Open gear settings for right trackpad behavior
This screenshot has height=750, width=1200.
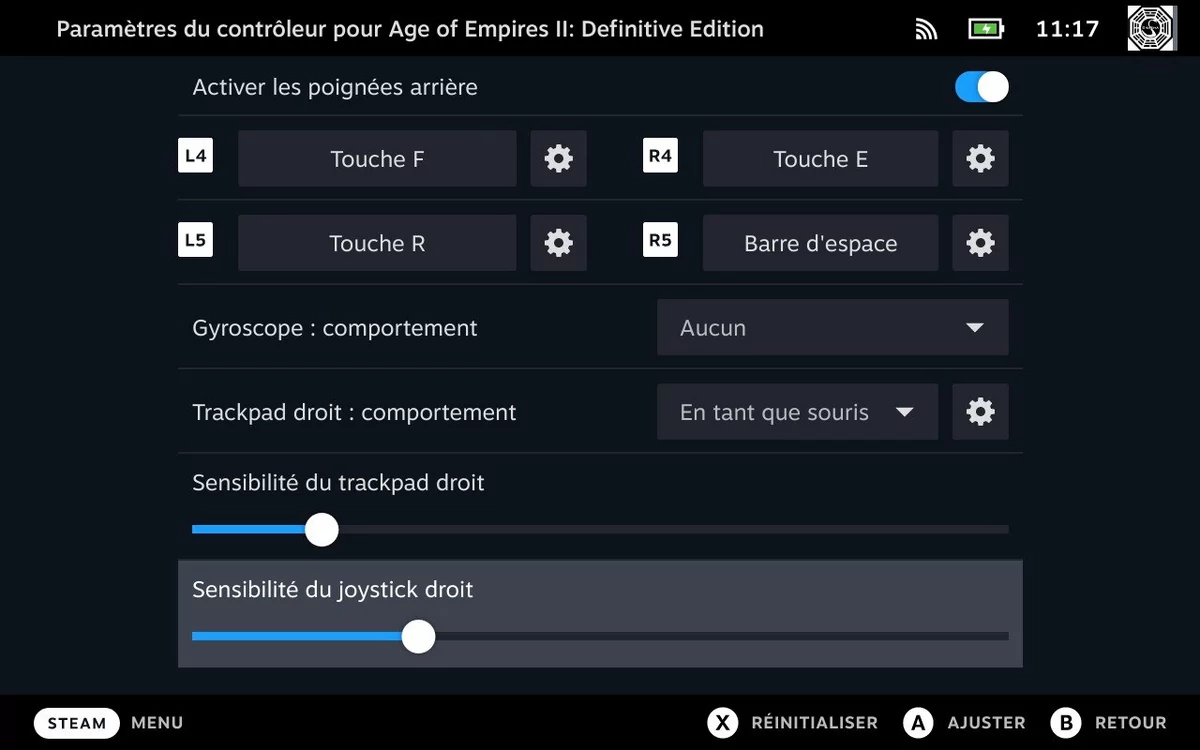pos(980,412)
